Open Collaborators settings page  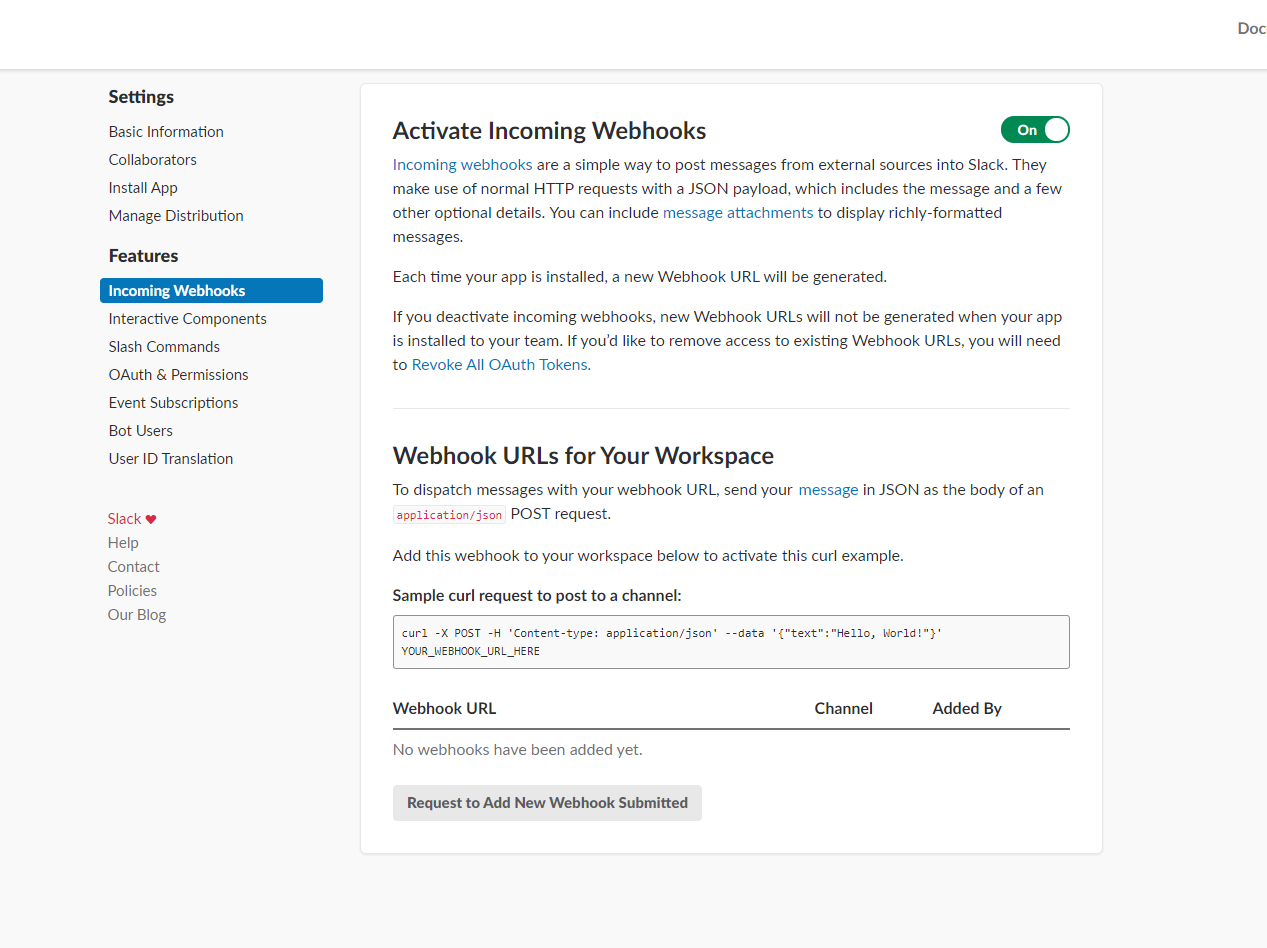pos(153,160)
